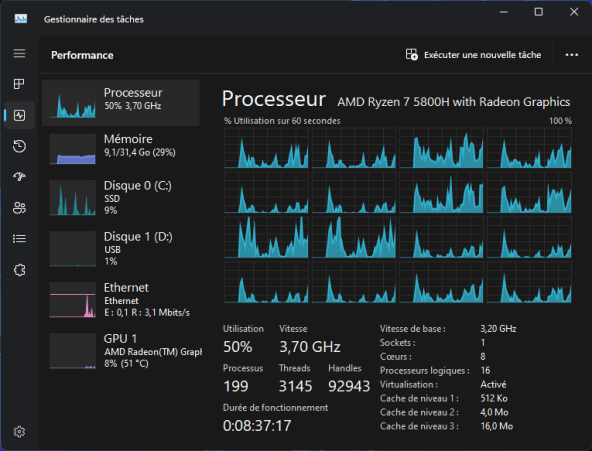Select the GPU 1 performance item
Viewport: 592px width, 451px height.
tap(121, 350)
